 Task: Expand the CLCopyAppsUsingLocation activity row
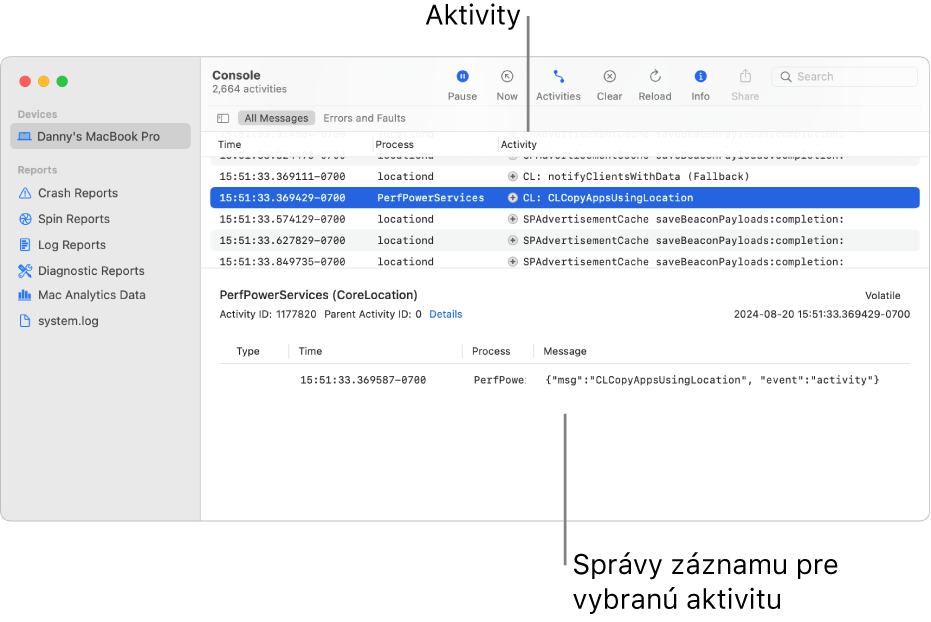pyautogui.click(x=512, y=198)
